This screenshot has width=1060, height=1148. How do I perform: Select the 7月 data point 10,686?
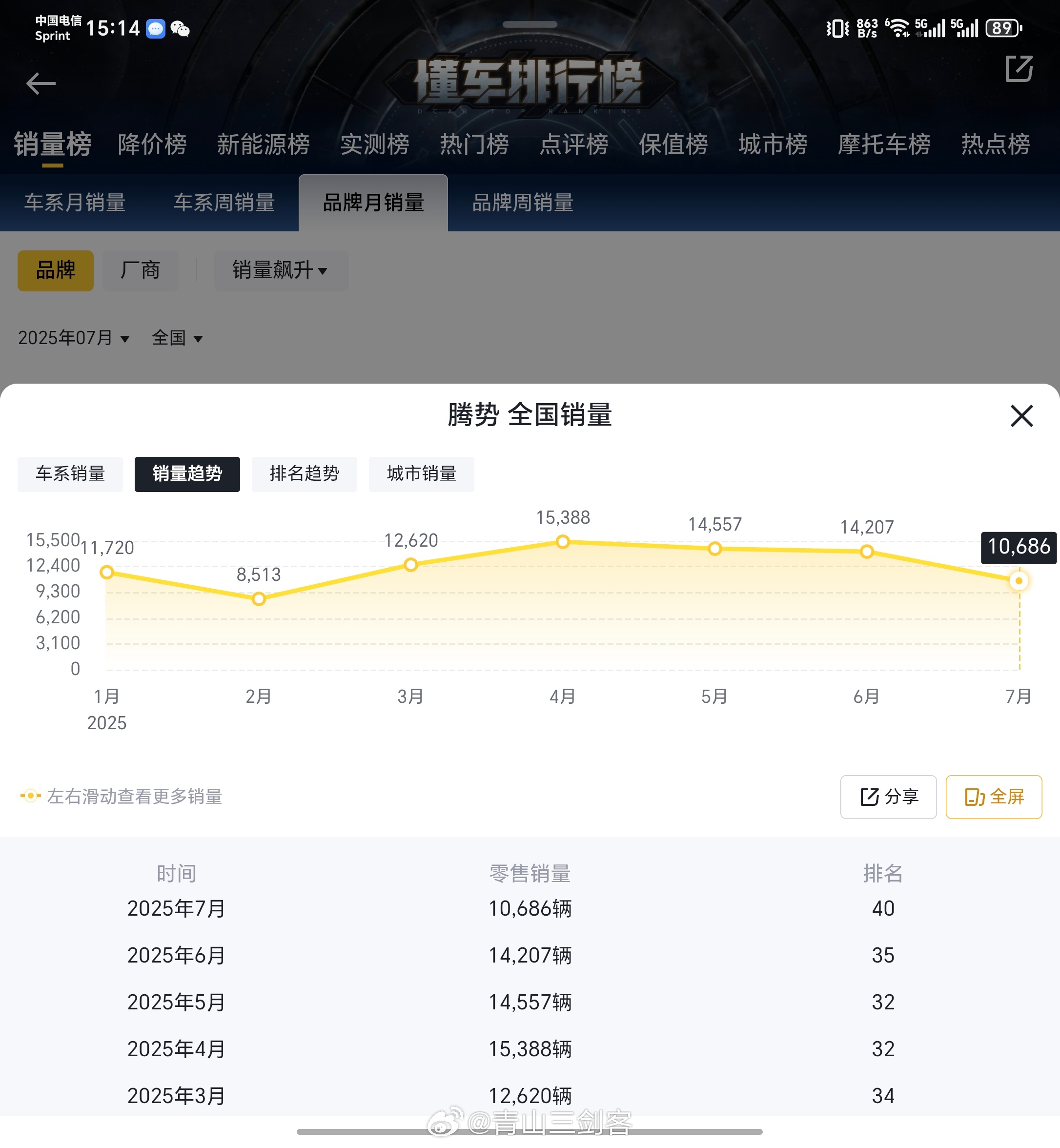click(x=1019, y=581)
